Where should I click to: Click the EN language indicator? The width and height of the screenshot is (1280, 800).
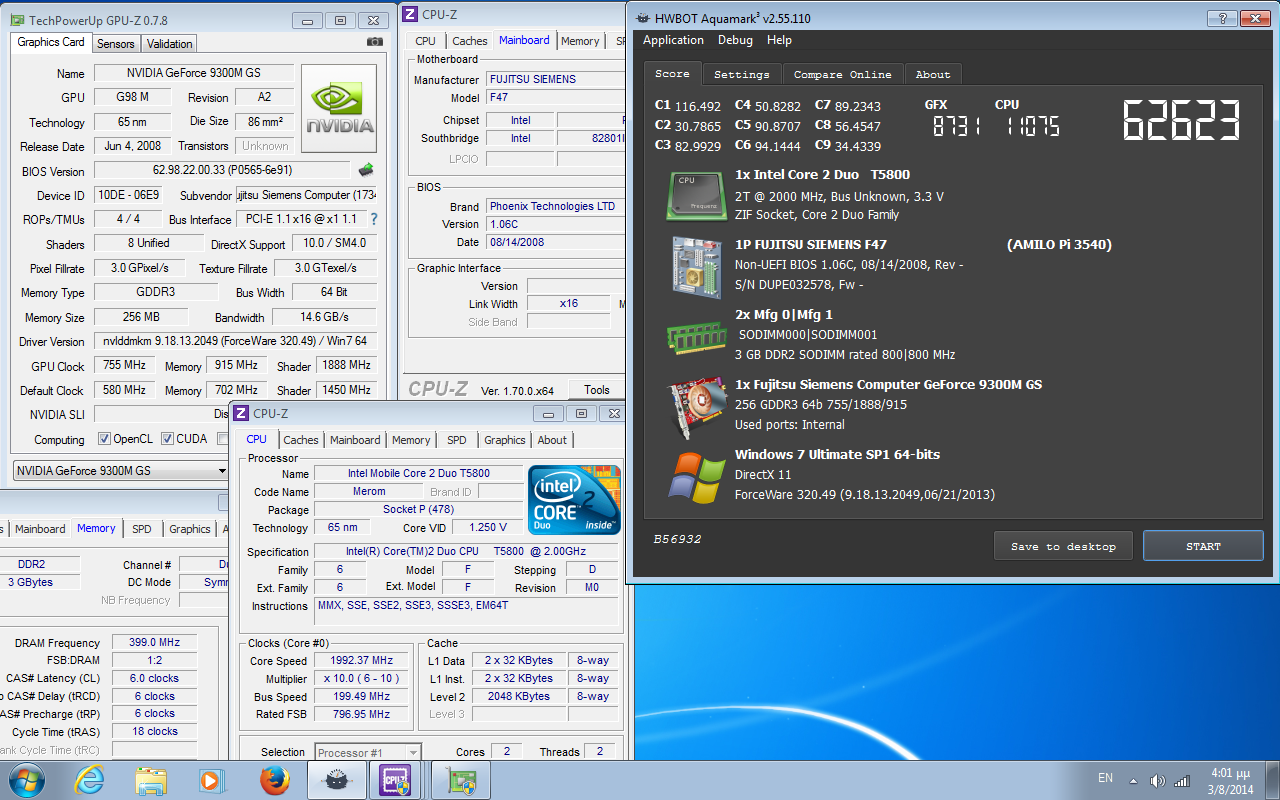click(1105, 778)
